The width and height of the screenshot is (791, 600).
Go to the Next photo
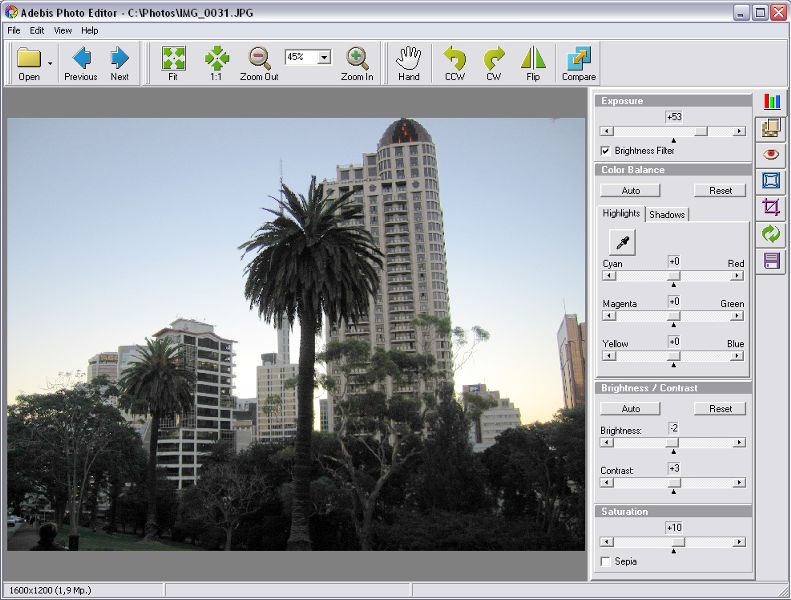(120, 64)
